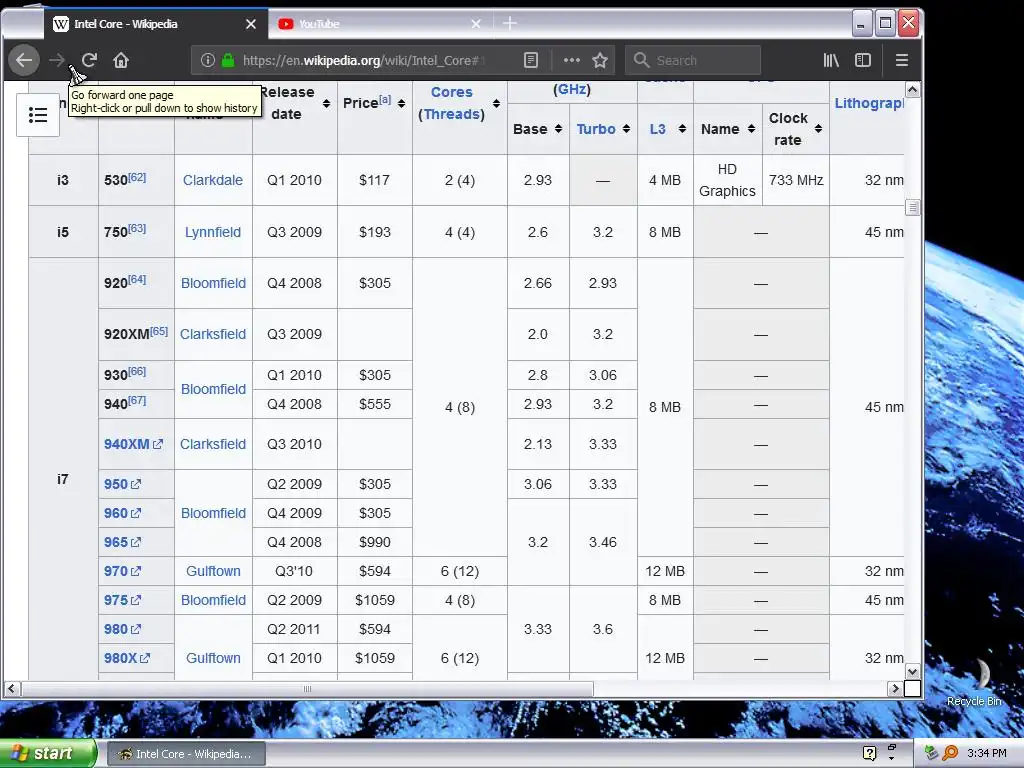Jump to citation 65 beside 920XM
1024x768 pixels.
[159, 331]
